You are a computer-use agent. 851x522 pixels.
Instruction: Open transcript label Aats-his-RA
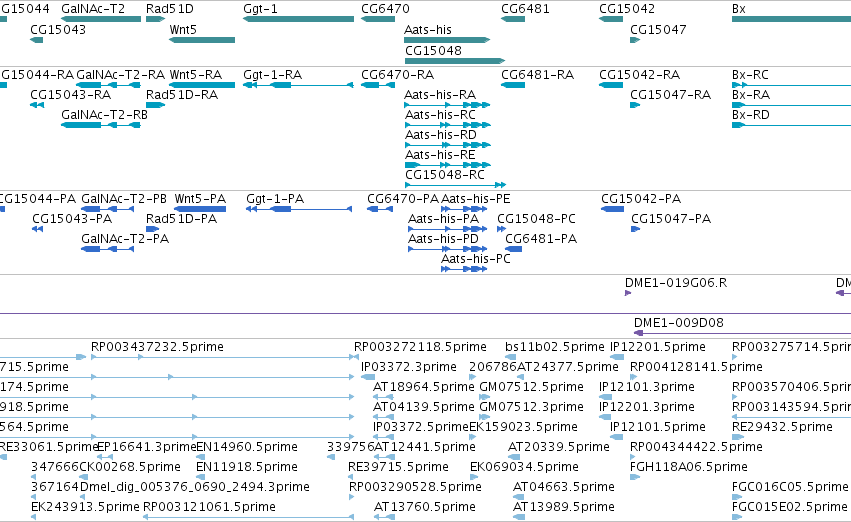click(x=440, y=95)
